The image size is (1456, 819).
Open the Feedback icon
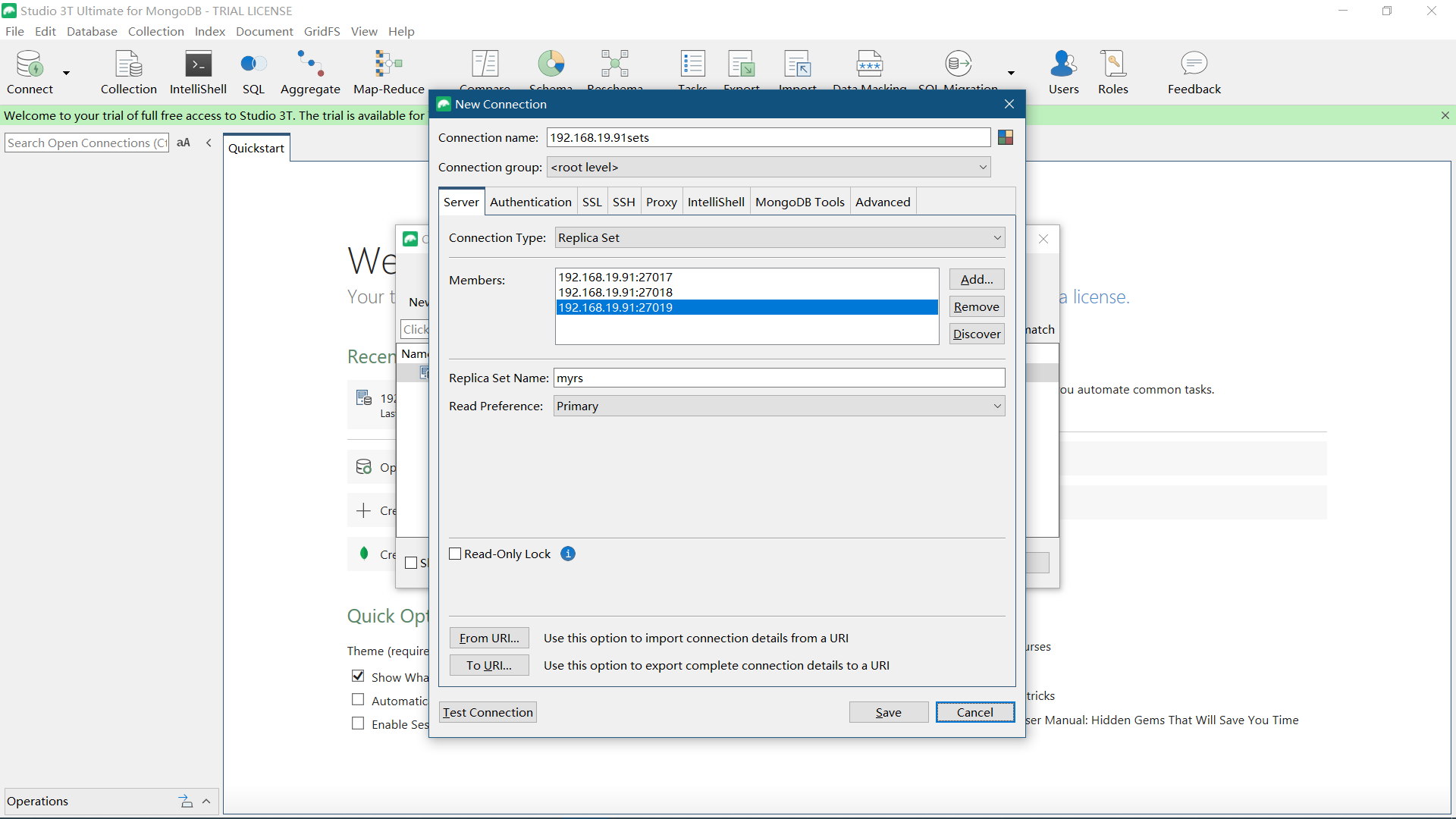tap(1194, 72)
